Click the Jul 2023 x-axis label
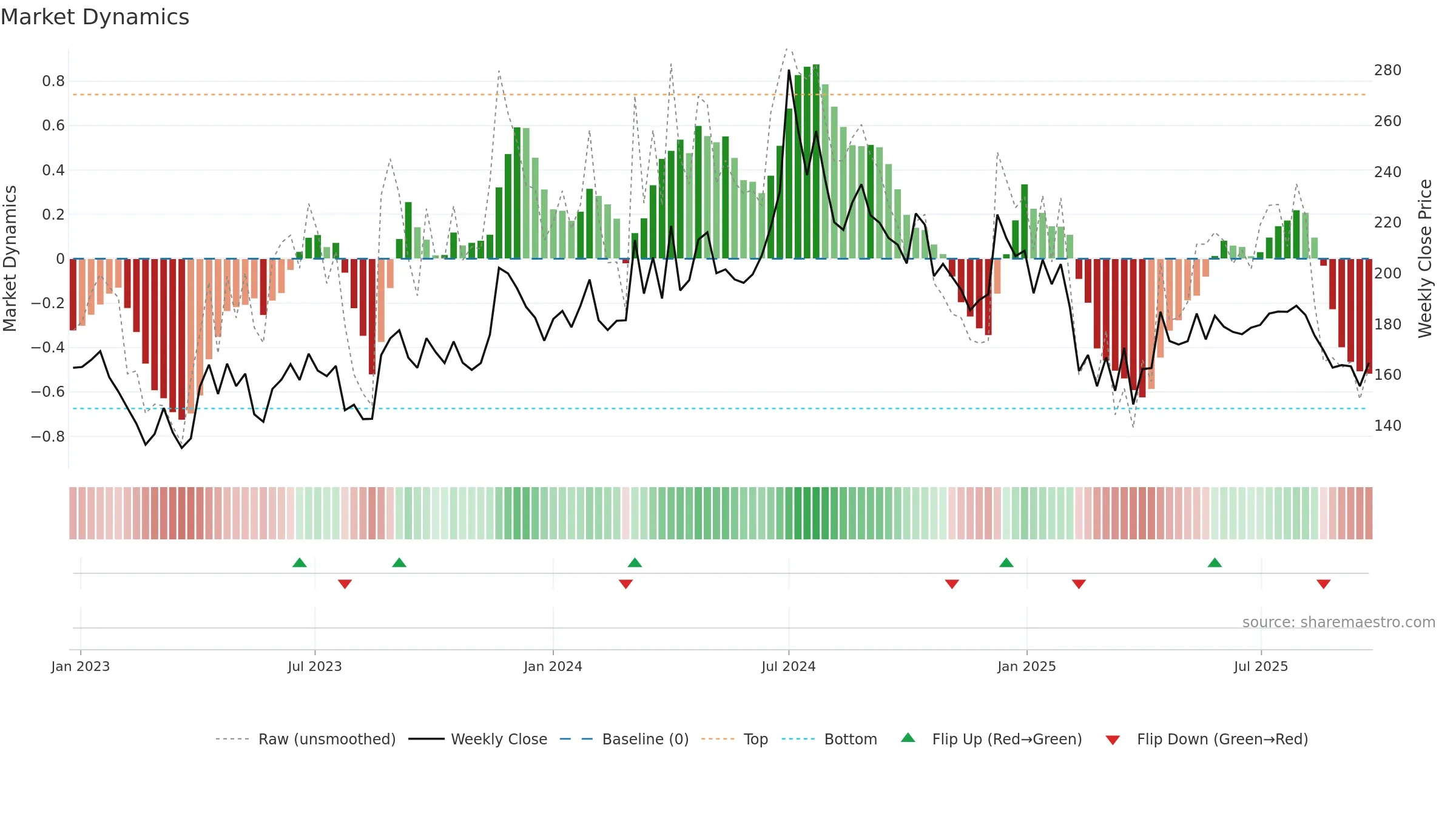 point(315,666)
